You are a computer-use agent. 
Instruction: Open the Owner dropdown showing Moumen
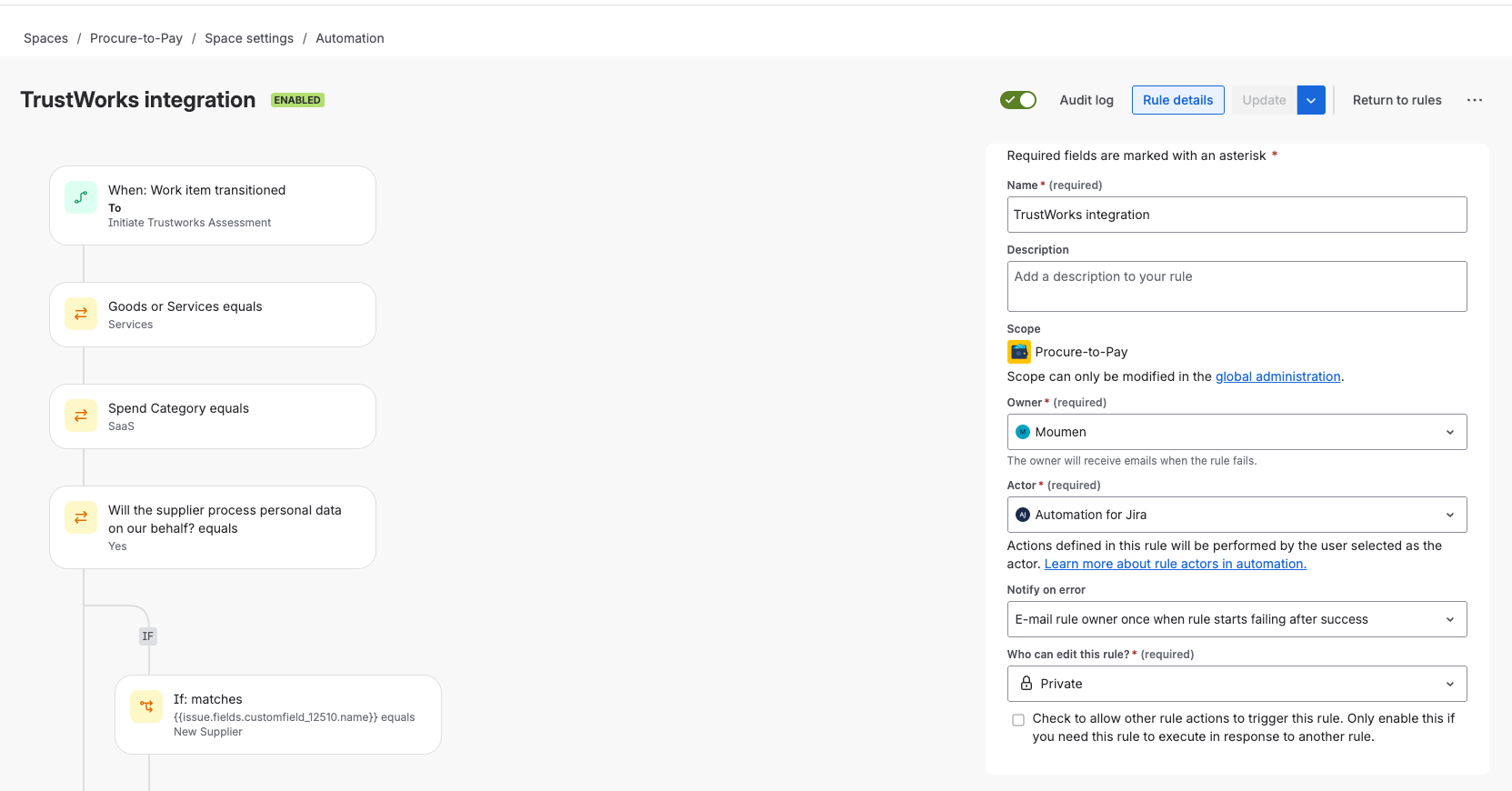[x=1237, y=432]
